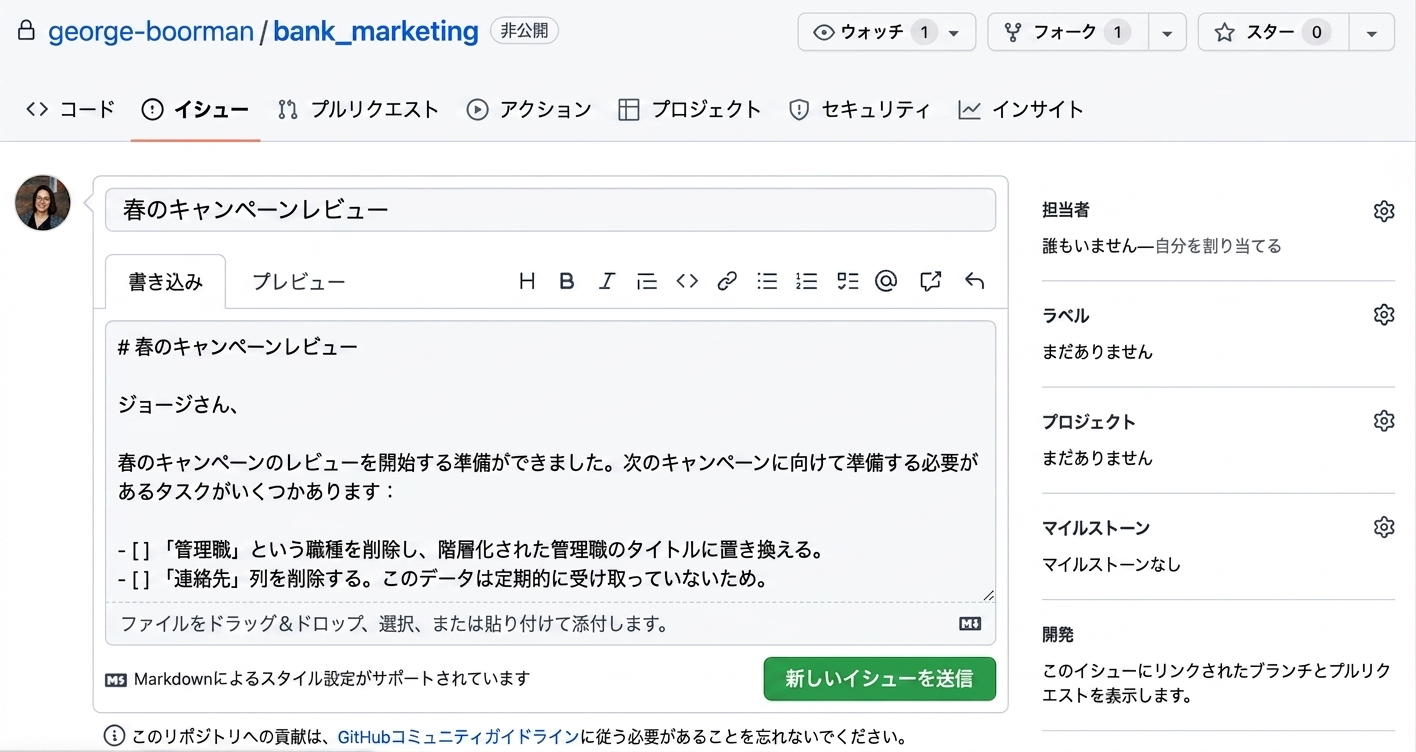Click the user avatar thumbnail
The image size is (1416, 752).
pos(42,203)
